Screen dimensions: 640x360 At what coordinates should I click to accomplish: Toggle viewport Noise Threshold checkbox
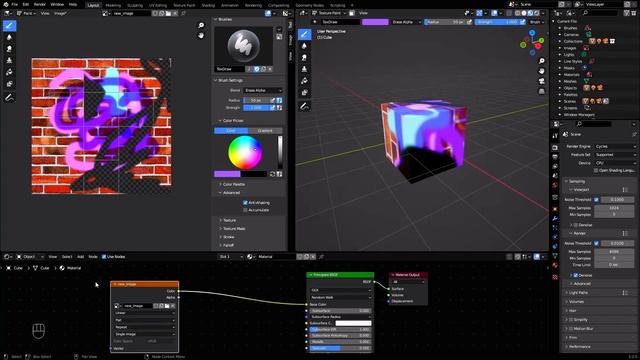tap(596, 200)
